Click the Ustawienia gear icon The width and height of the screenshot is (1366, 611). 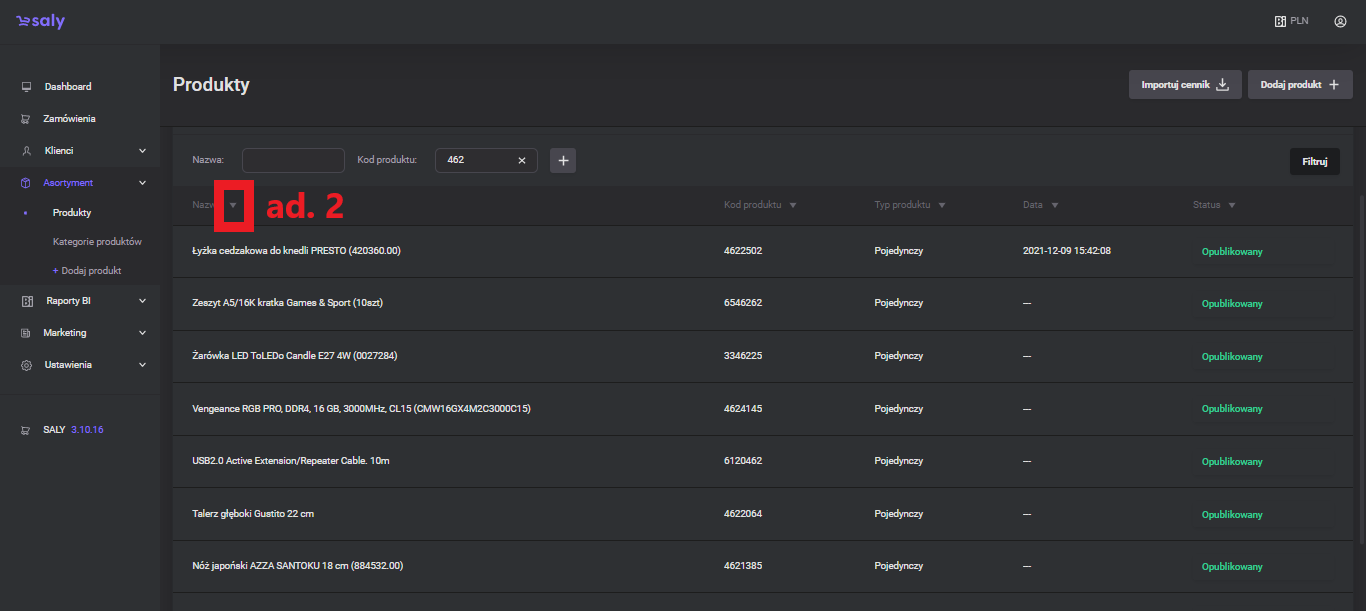[27, 365]
